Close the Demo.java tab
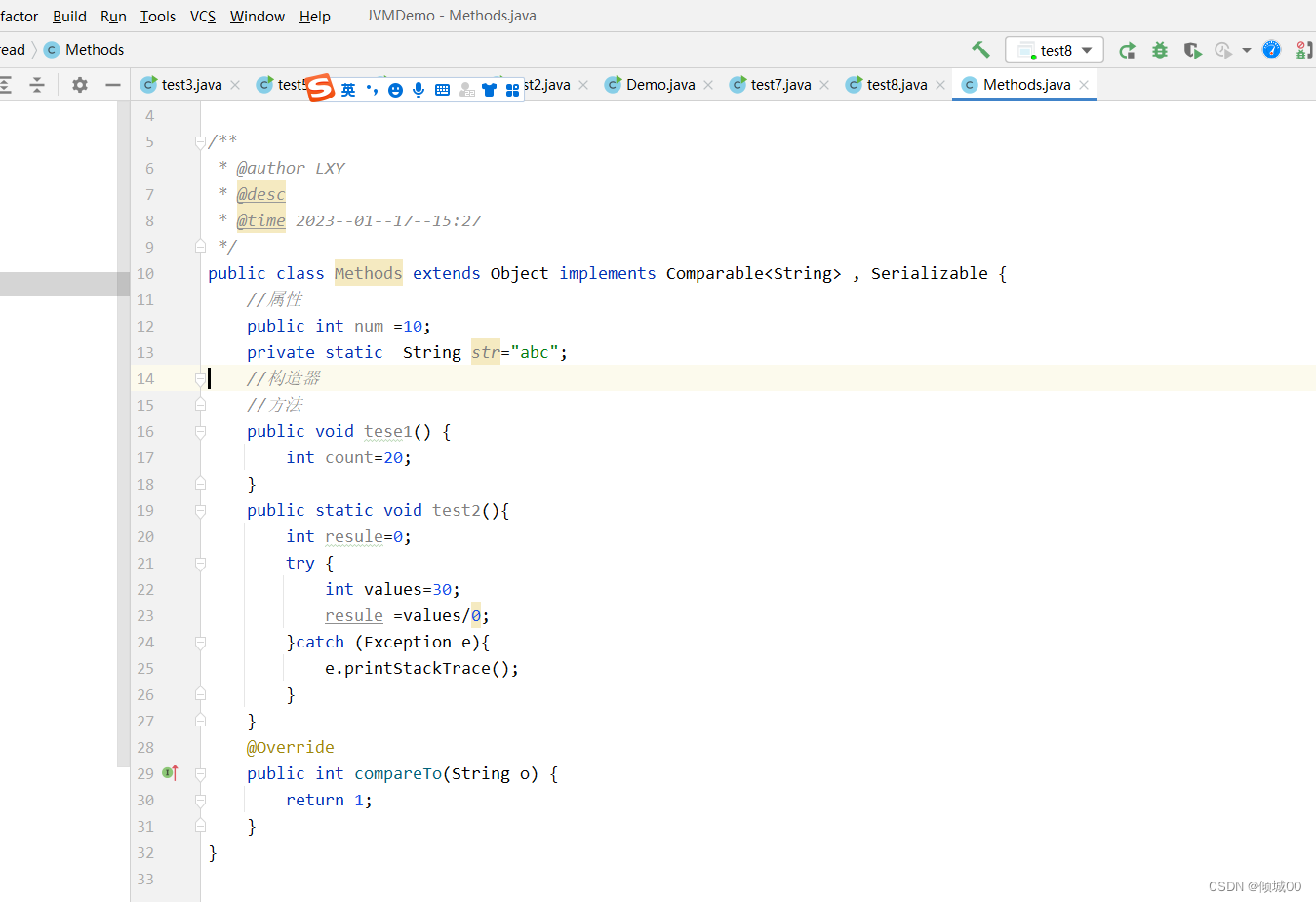1316x902 pixels. [708, 85]
